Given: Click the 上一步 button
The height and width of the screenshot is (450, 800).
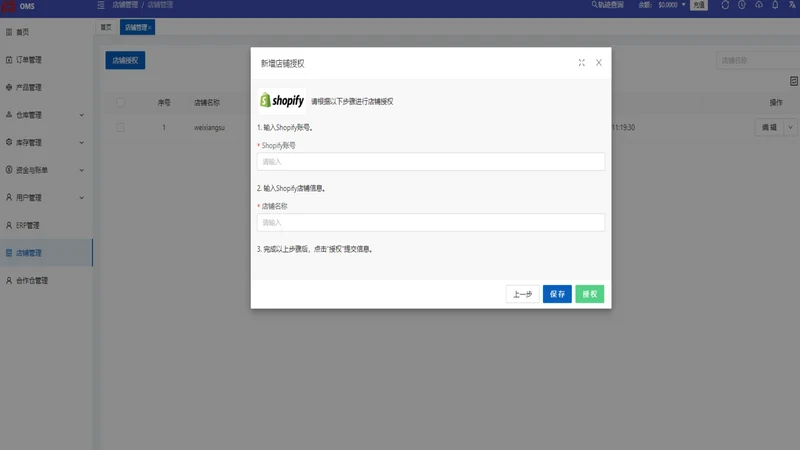Looking at the screenshot, I should (522, 294).
